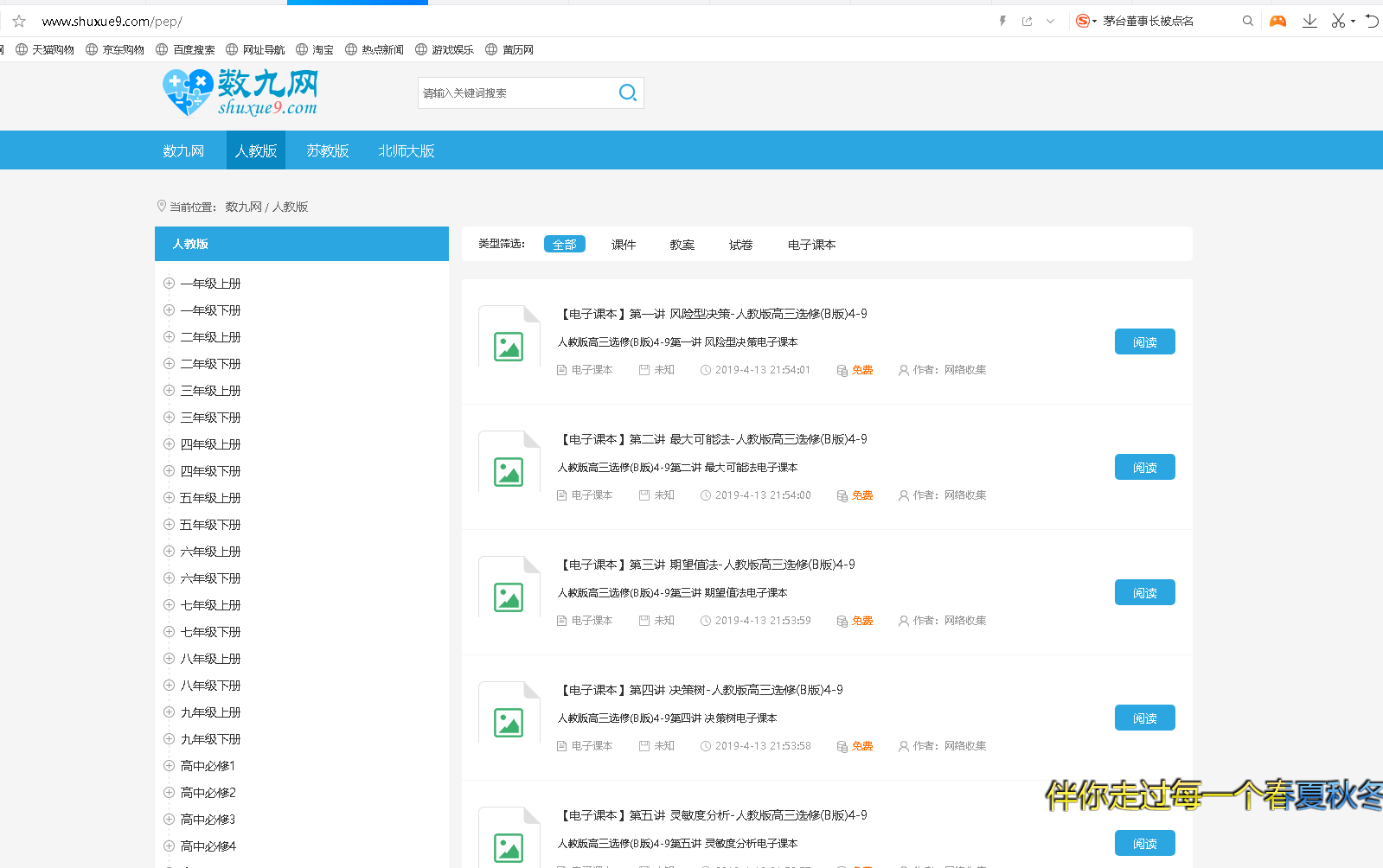This screenshot has width=1383, height=868.
Task: Click 阅读 button for 第四讲 决策树
Action: click(x=1145, y=718)
